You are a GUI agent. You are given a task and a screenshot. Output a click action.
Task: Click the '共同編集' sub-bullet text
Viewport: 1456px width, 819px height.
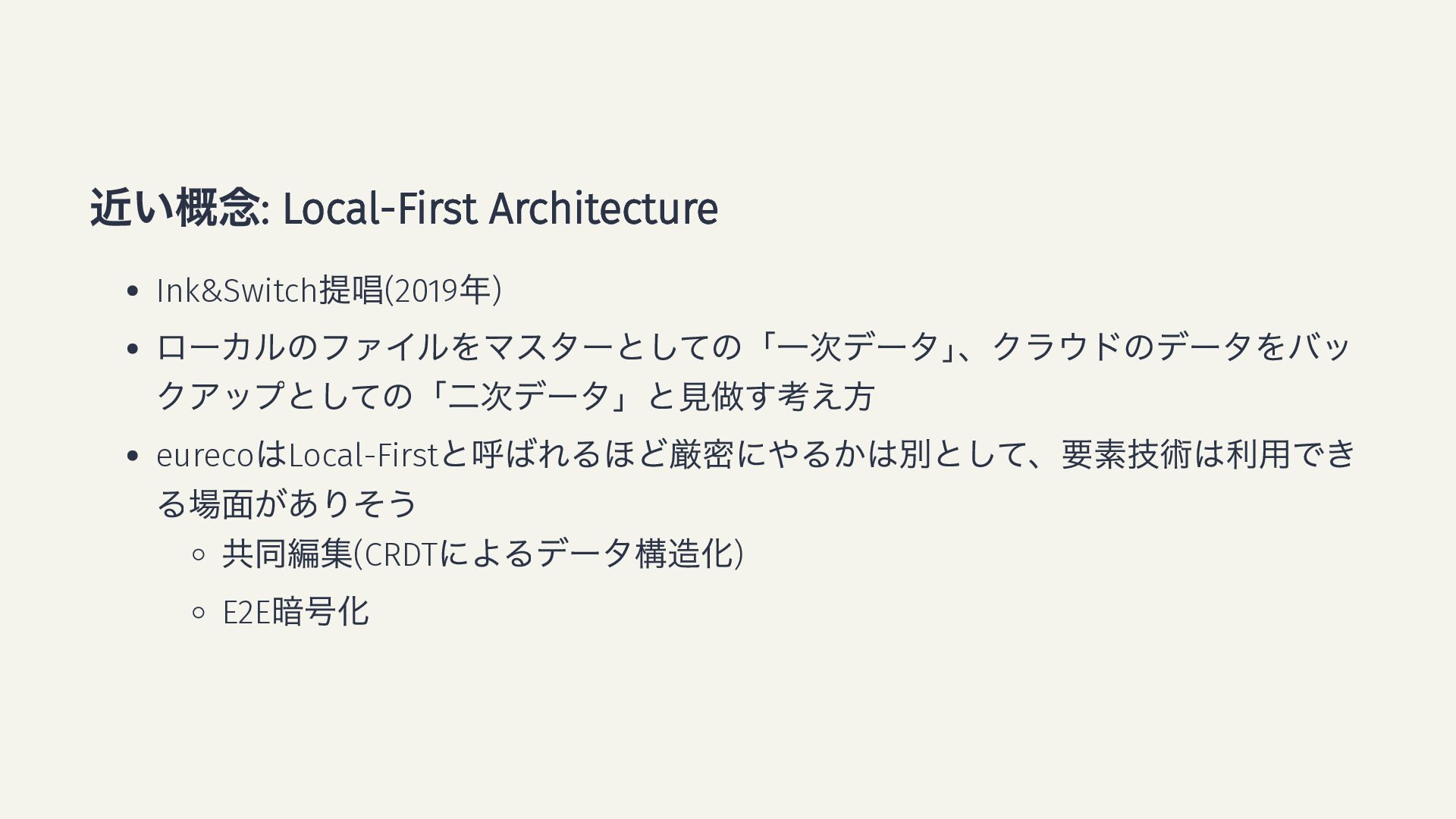287,554
